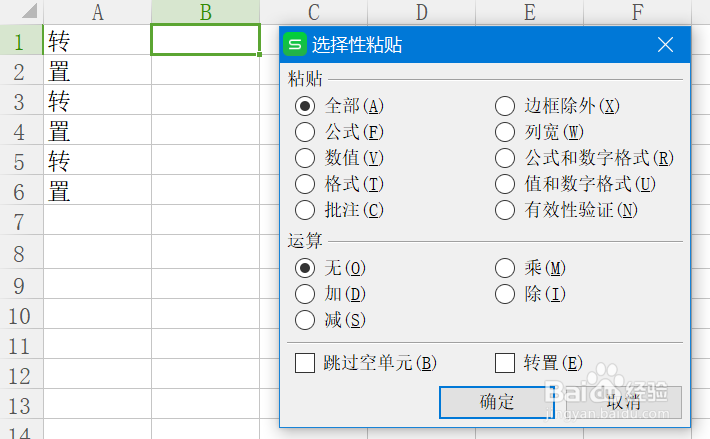Select 值和数字格式(U) option
Viewport: 710px width, 439px height.
coord(505,184)
